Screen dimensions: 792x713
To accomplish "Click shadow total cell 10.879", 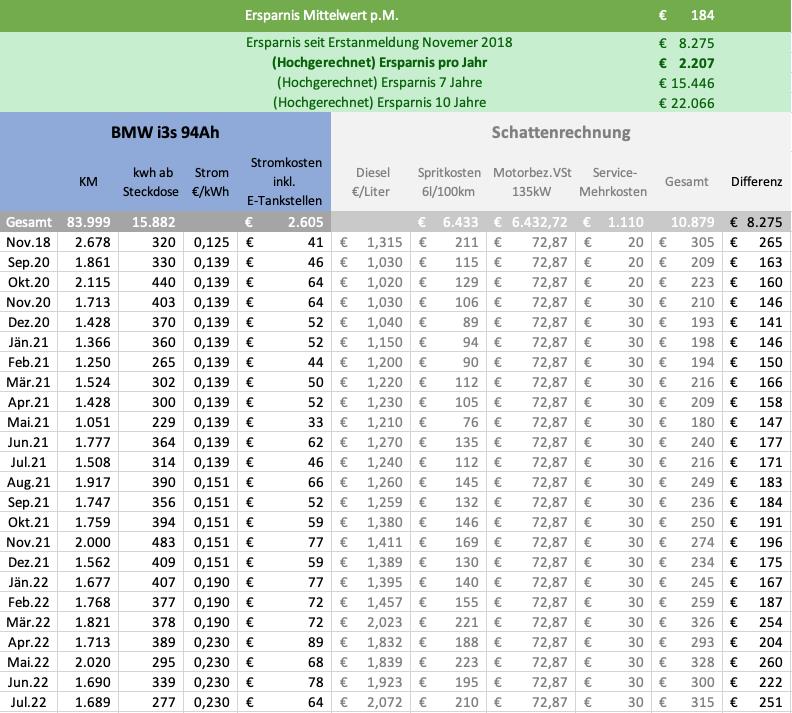I will (x=692, y=222).
